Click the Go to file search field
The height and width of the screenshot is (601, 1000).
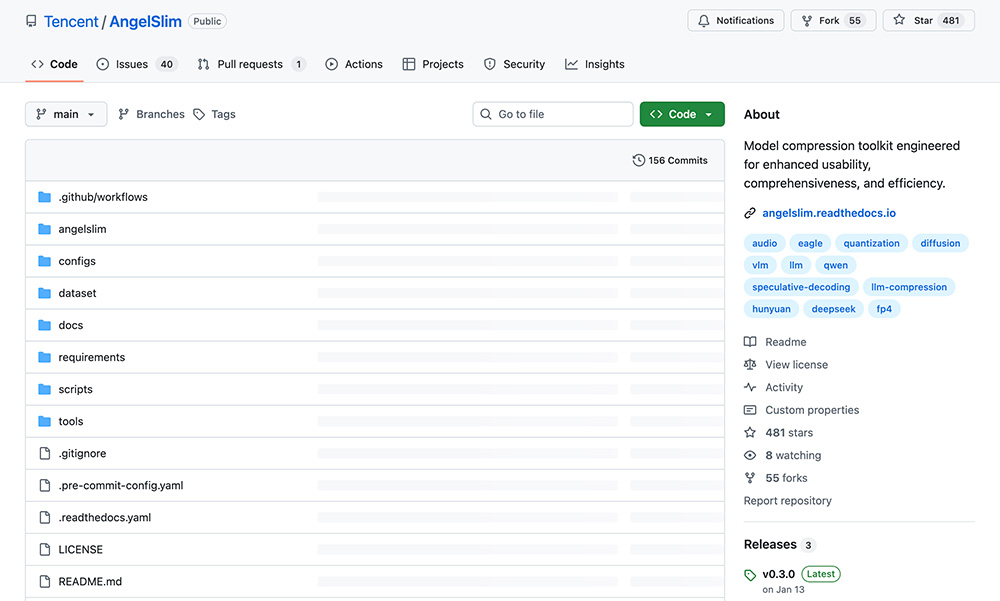click(x=553, y=114)
